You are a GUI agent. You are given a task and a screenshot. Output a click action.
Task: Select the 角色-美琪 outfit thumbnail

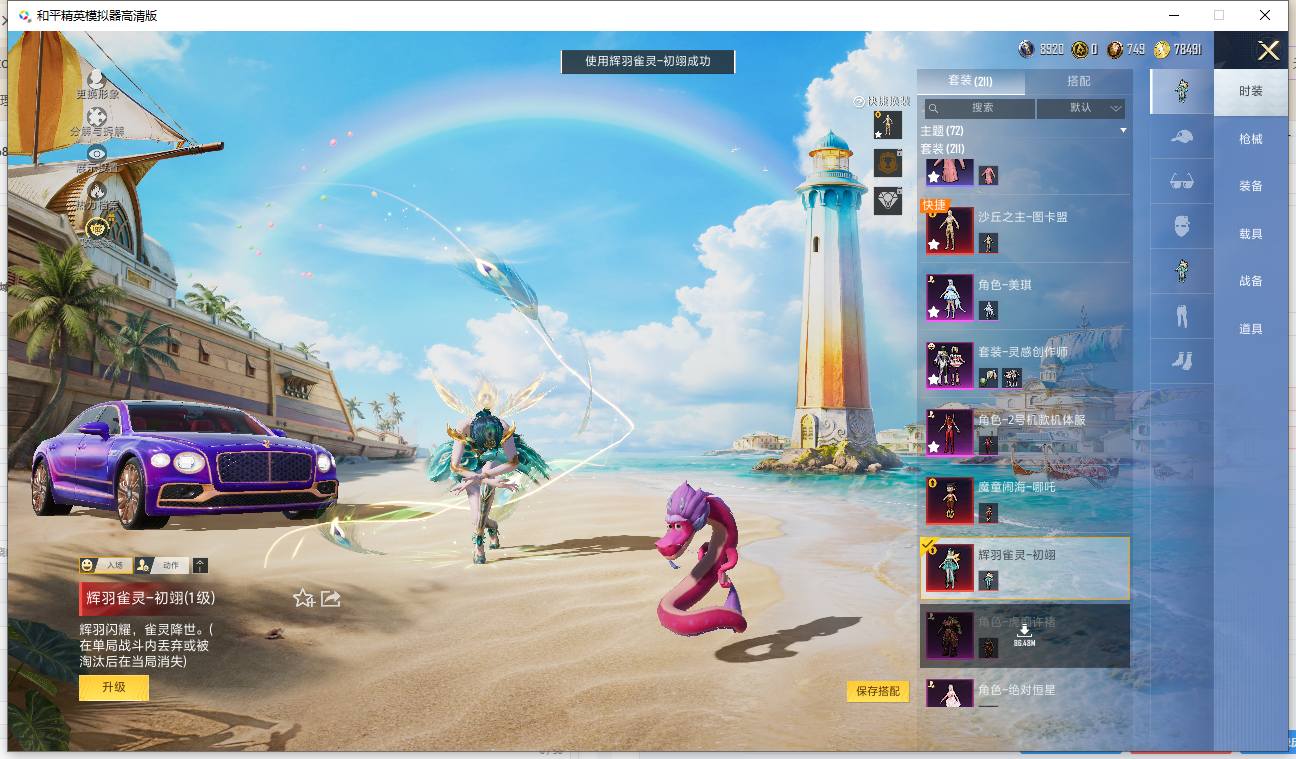(949, 297)
